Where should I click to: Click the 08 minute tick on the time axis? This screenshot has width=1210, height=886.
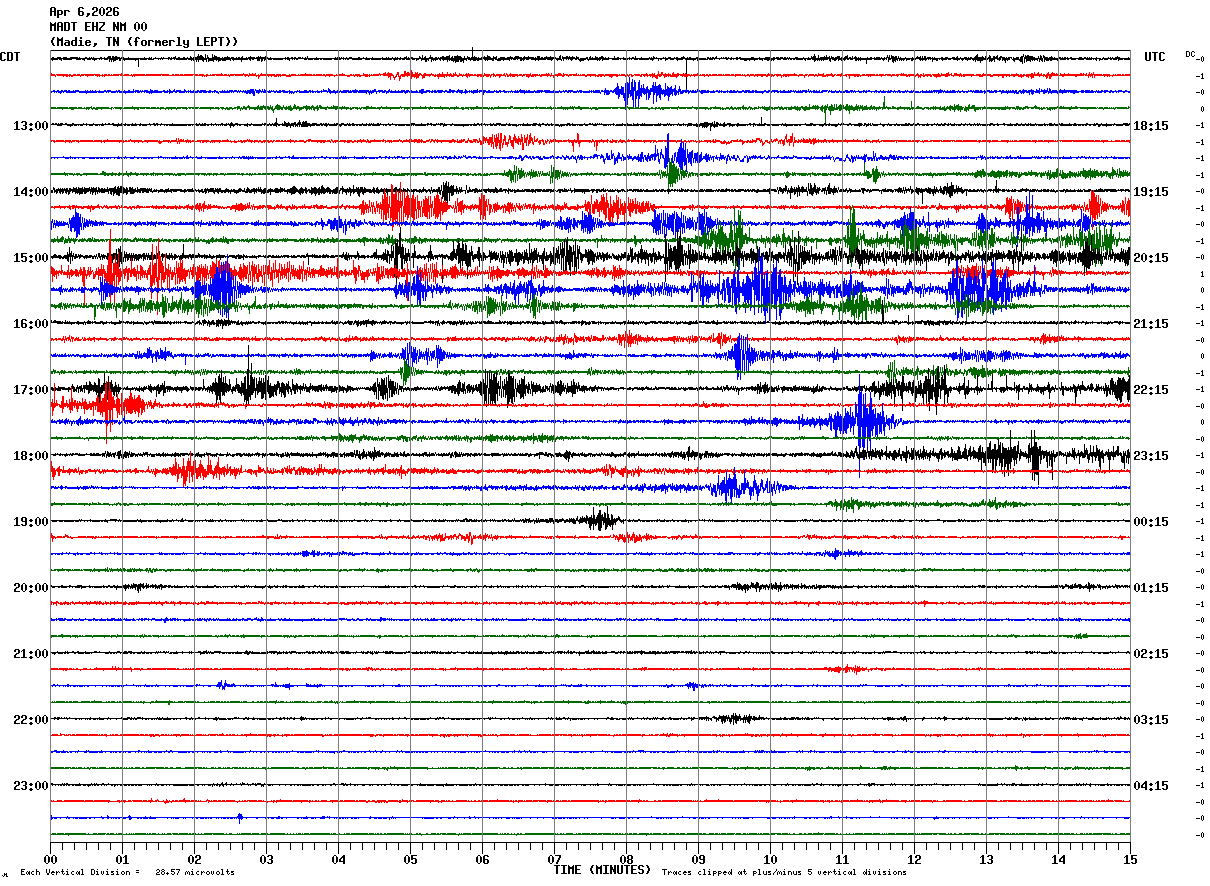[626, 859]
